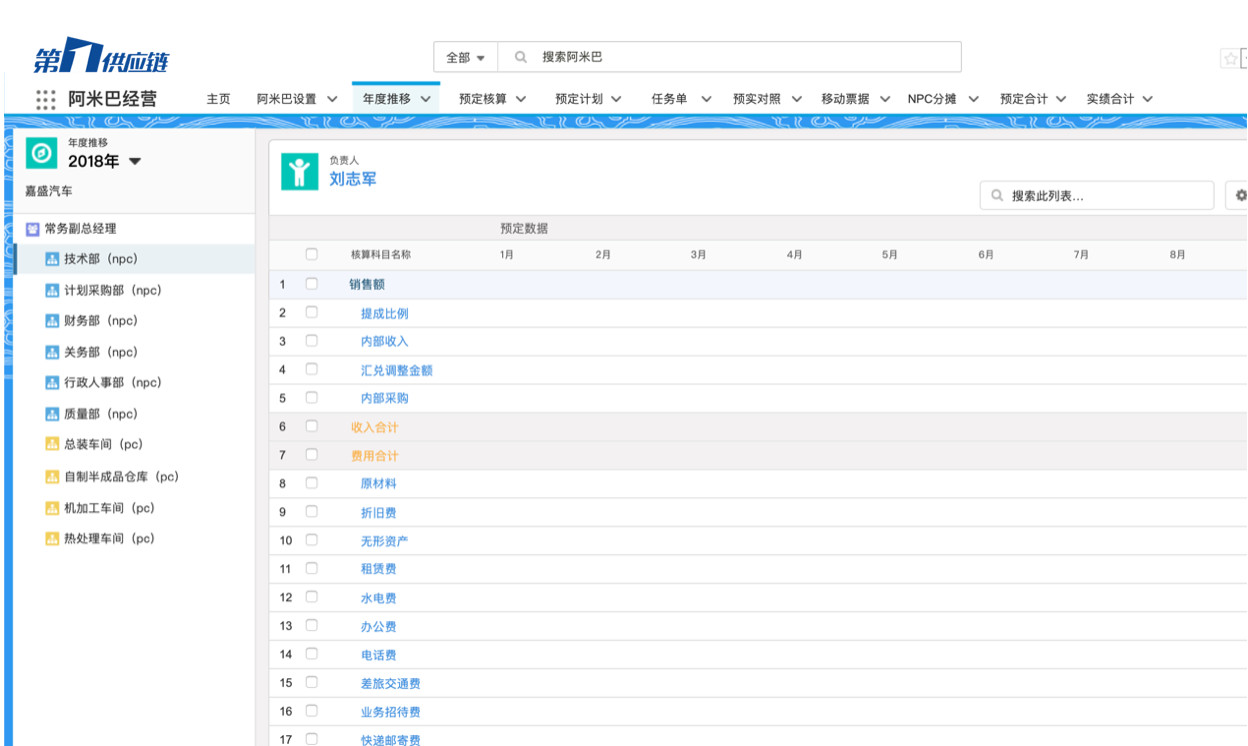Click the 自制半成品仓库 (pc) yellow icon
Screen dimensions: 1248x746
tap(52, 477)
